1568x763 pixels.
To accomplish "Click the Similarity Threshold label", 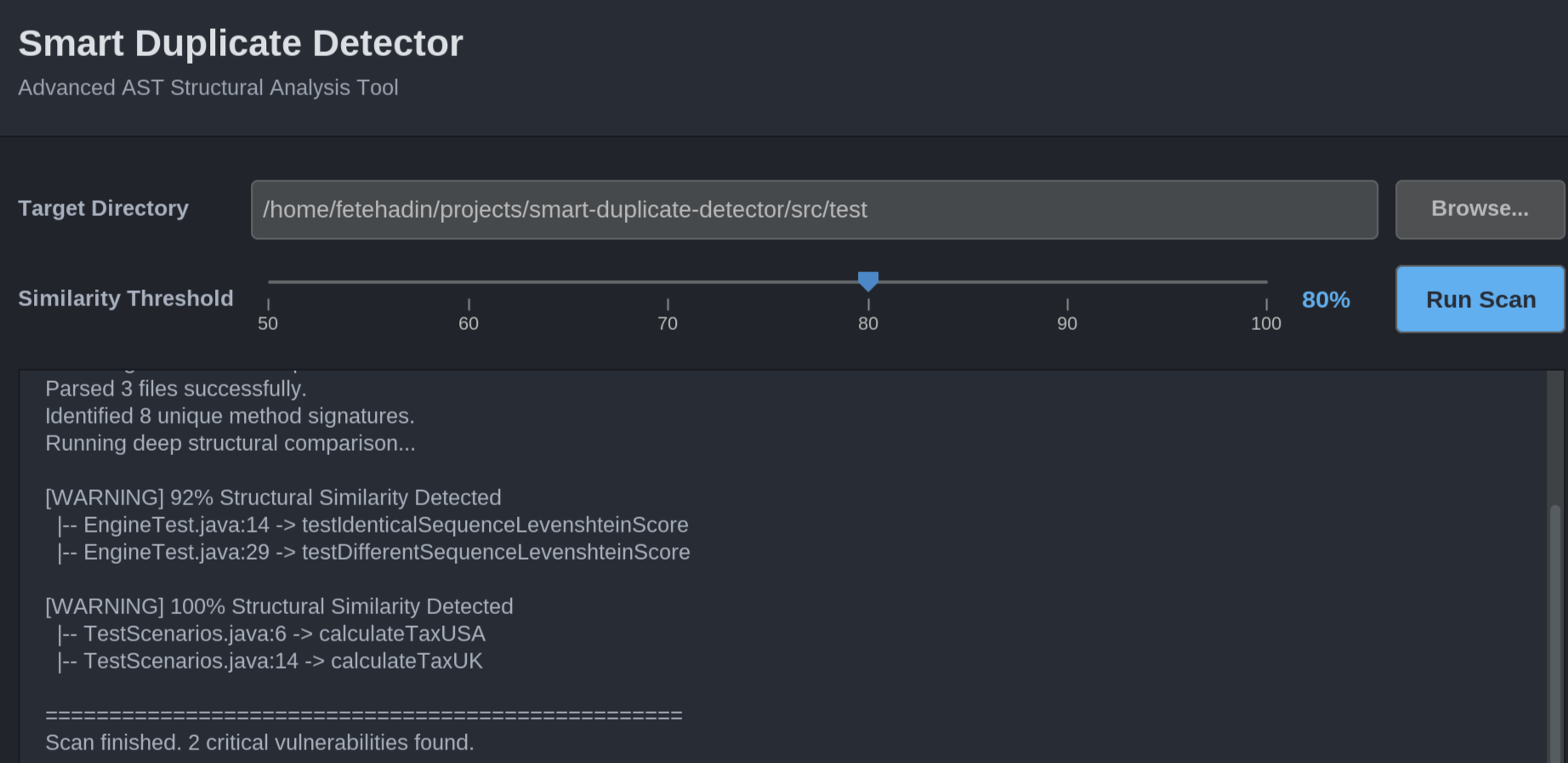I will (126, 299).
